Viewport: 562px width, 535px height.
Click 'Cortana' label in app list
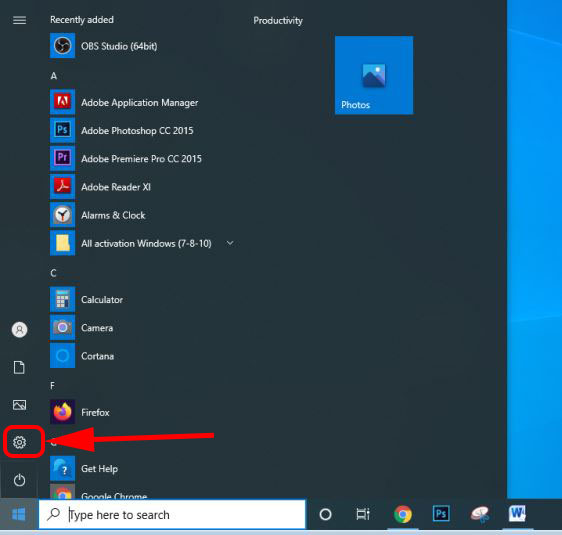point(97,356)
